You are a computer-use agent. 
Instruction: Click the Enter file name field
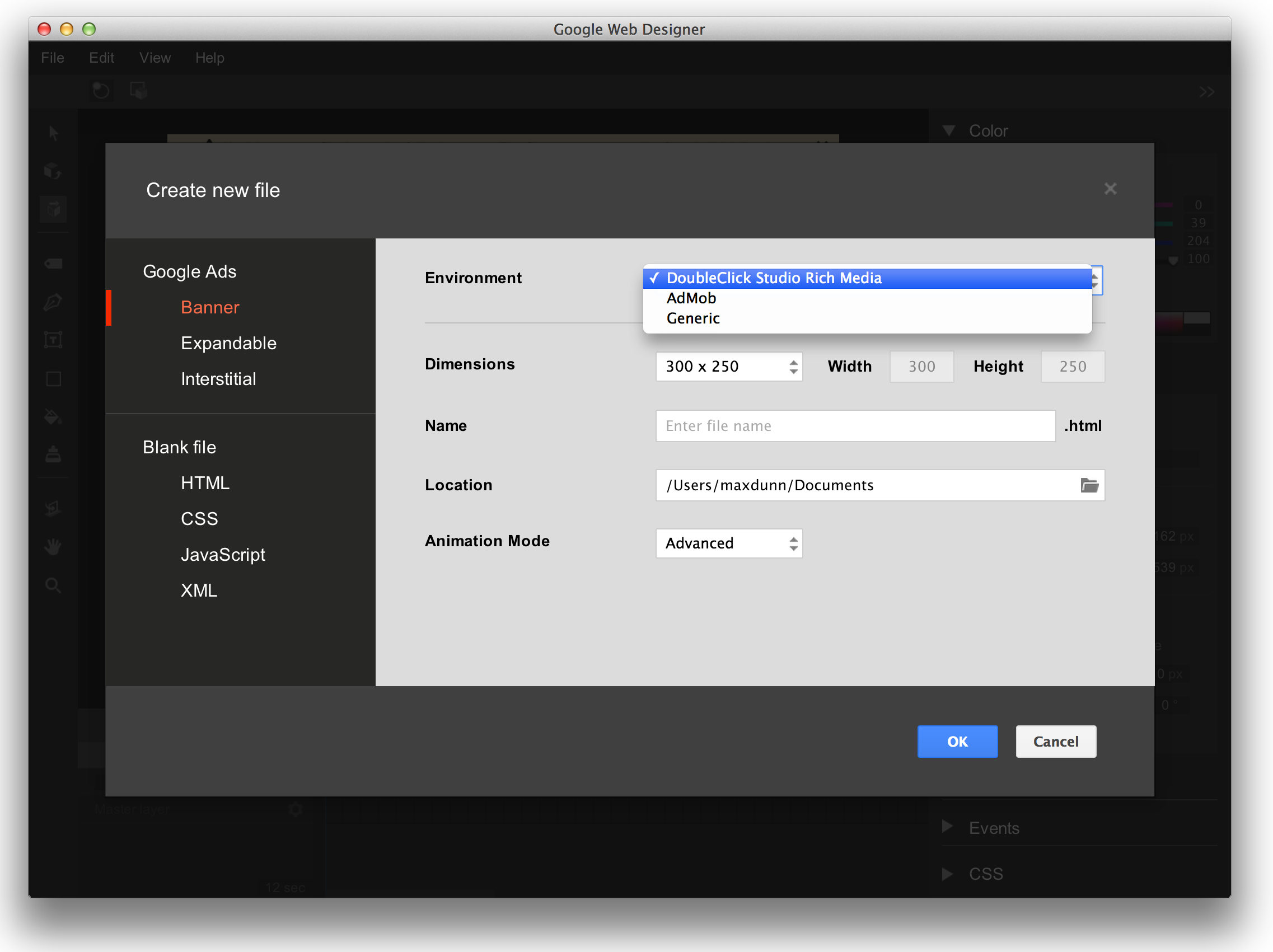click(x=855, y=426)
